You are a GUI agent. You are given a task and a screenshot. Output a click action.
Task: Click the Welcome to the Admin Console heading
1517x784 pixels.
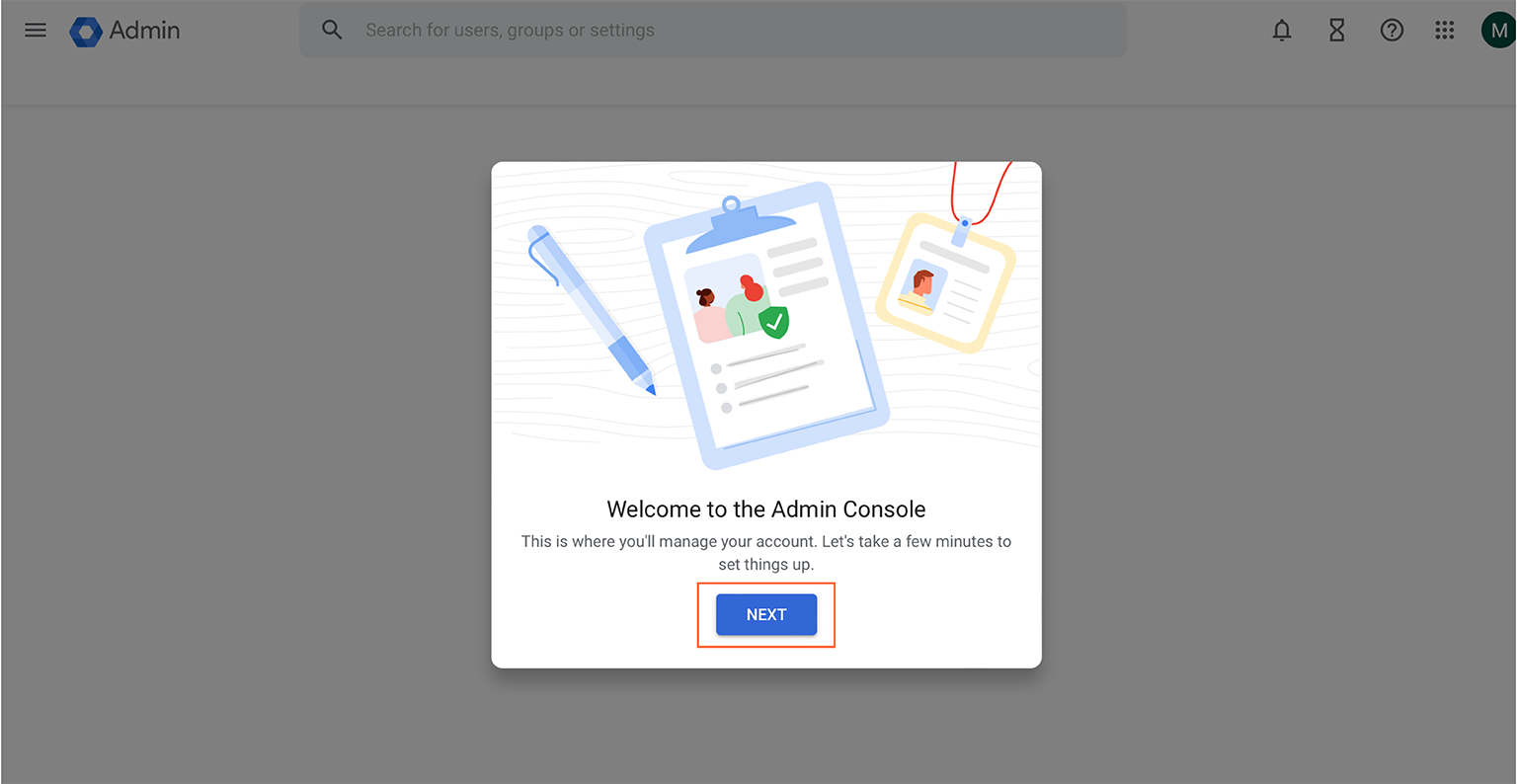[766, 510]
